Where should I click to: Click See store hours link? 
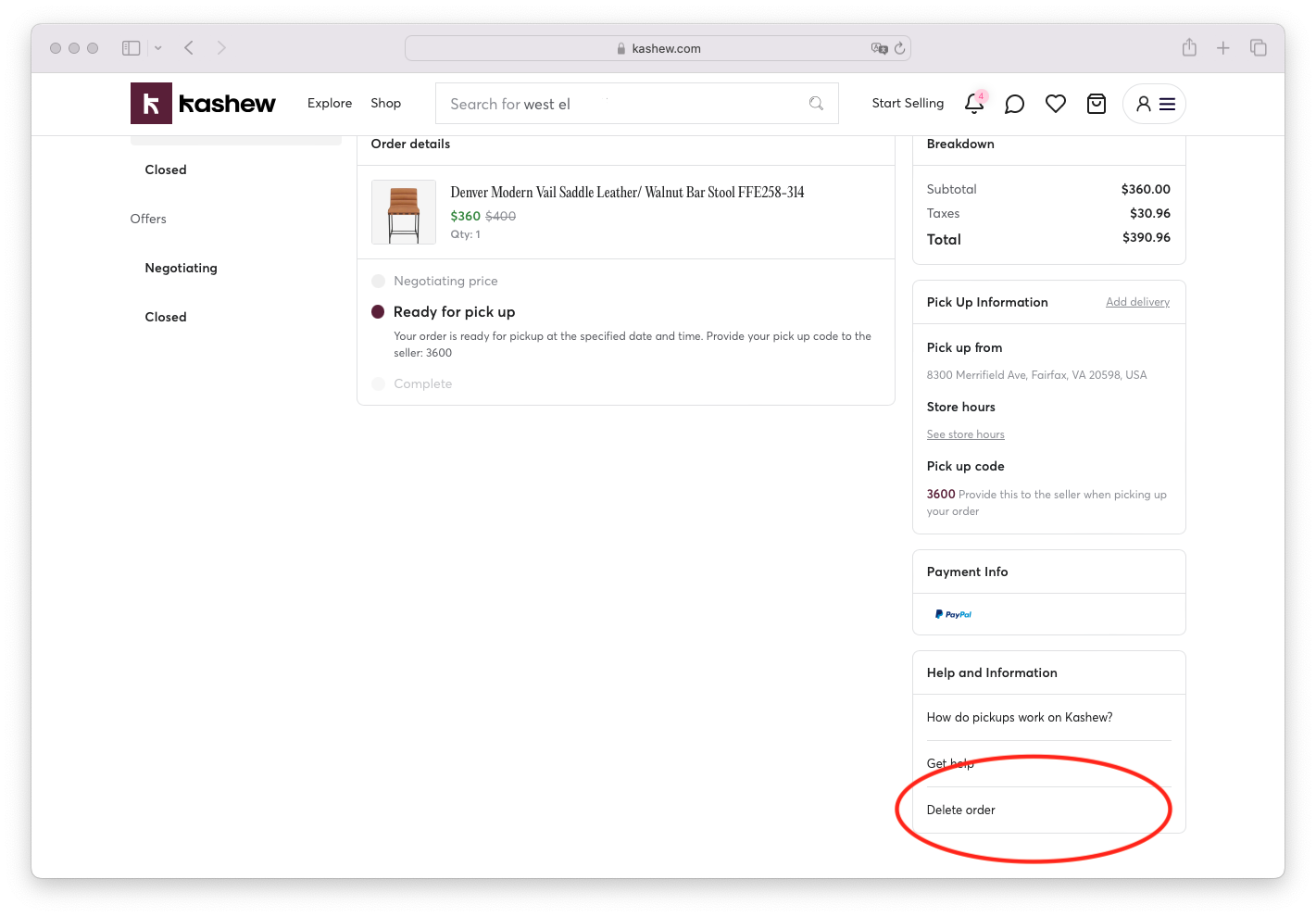click(x=966, y=434)
